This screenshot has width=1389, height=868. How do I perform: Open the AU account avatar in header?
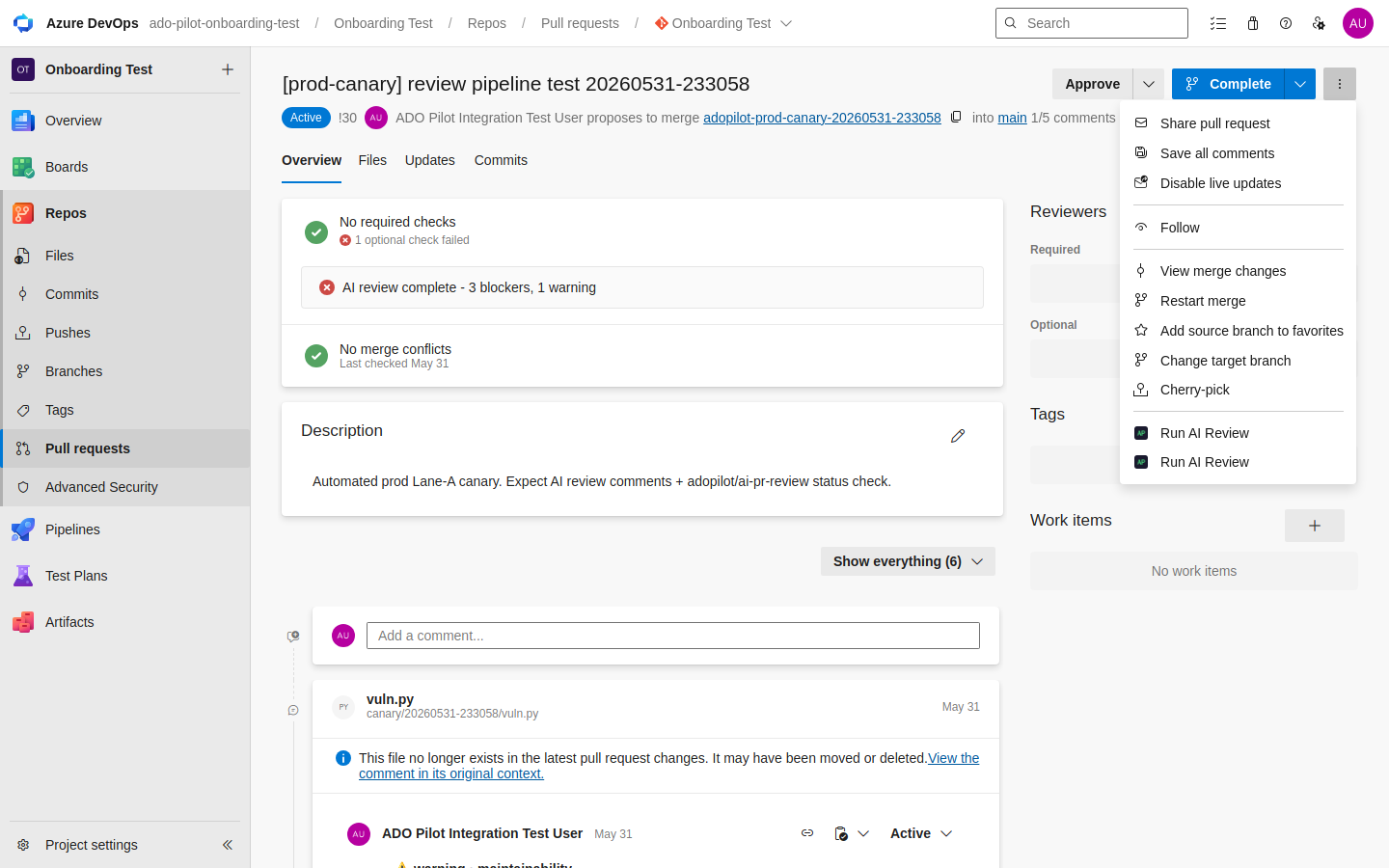[x=1358, y=23]
